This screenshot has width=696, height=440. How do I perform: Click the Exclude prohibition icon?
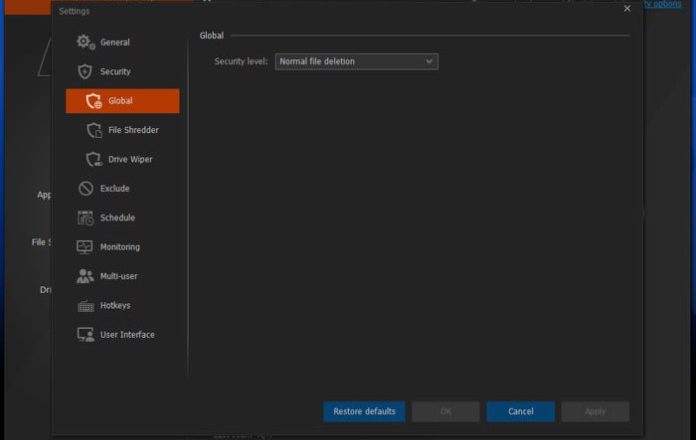85,188
